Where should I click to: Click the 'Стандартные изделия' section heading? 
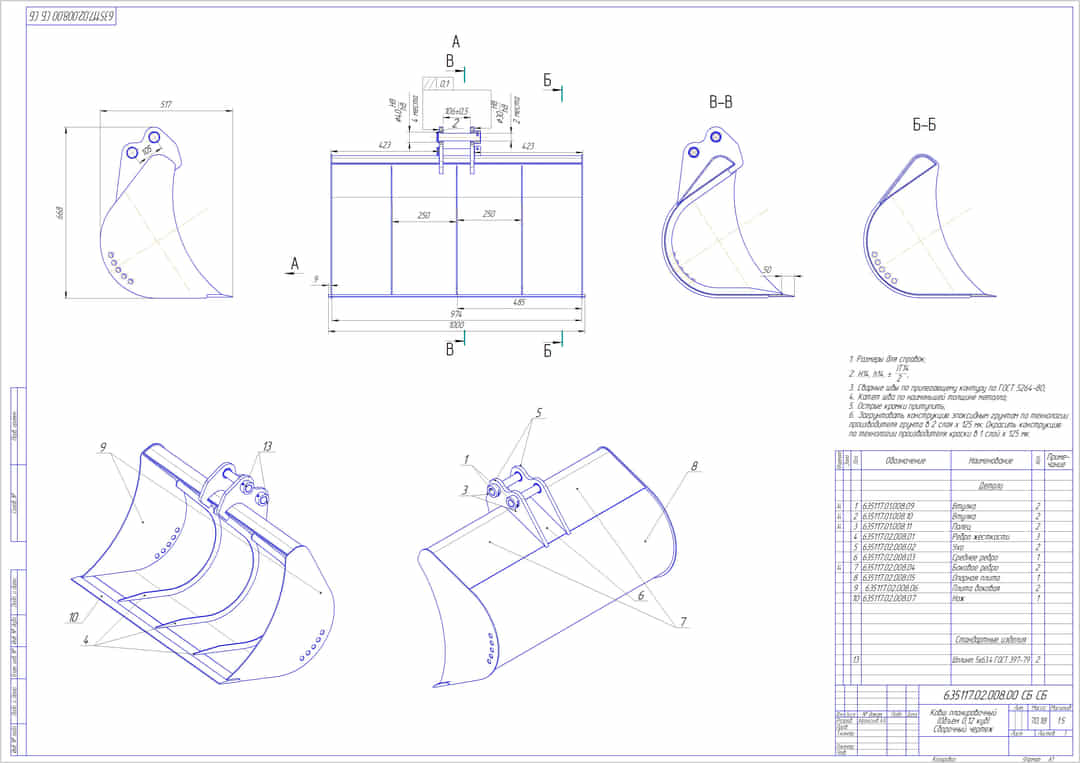[990, 640]
